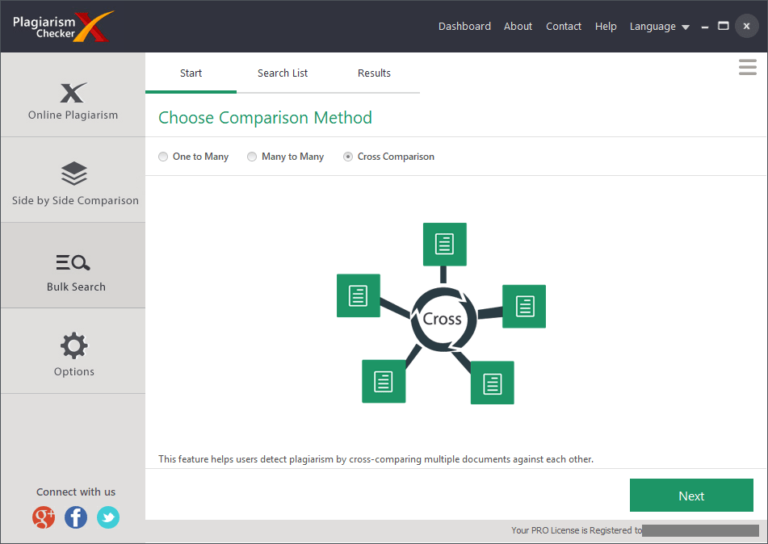Image resolution: width=768 pixels, height=544 pixels.
Task: Click the 'Choose Comparison Method' heading
Action: (x=265, y=118)
